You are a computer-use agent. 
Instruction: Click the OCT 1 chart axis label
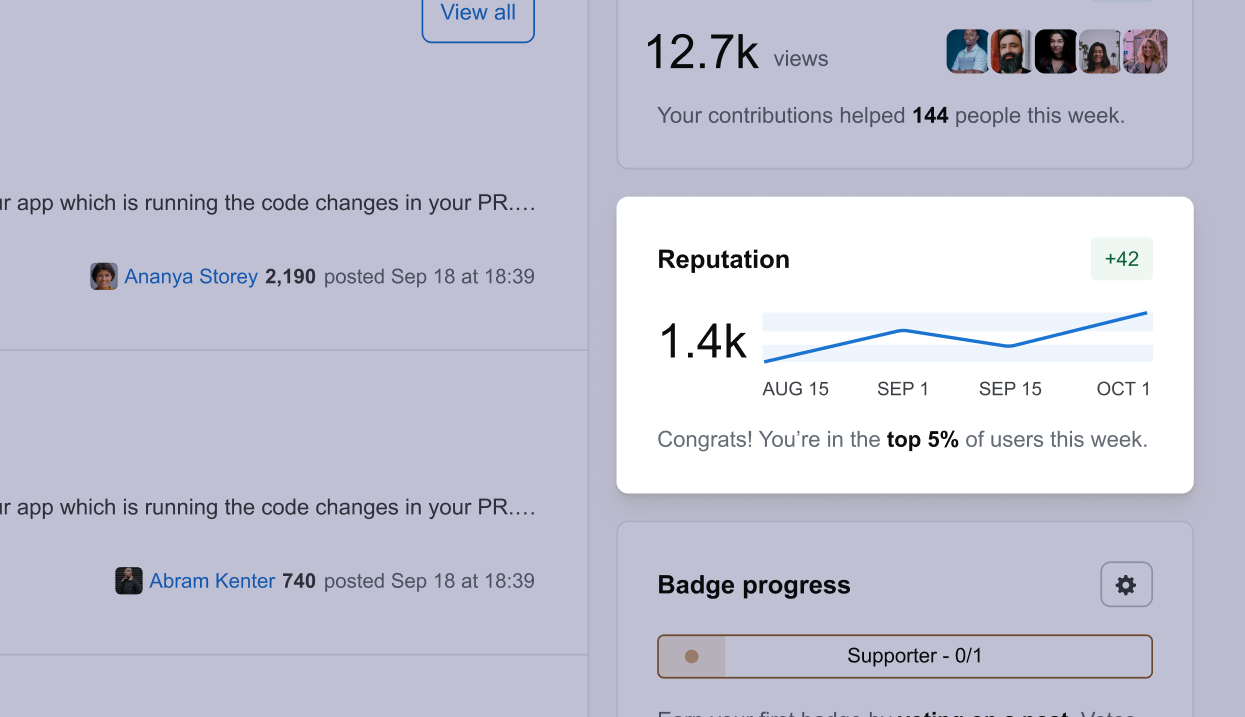[x=1123, y=389]
